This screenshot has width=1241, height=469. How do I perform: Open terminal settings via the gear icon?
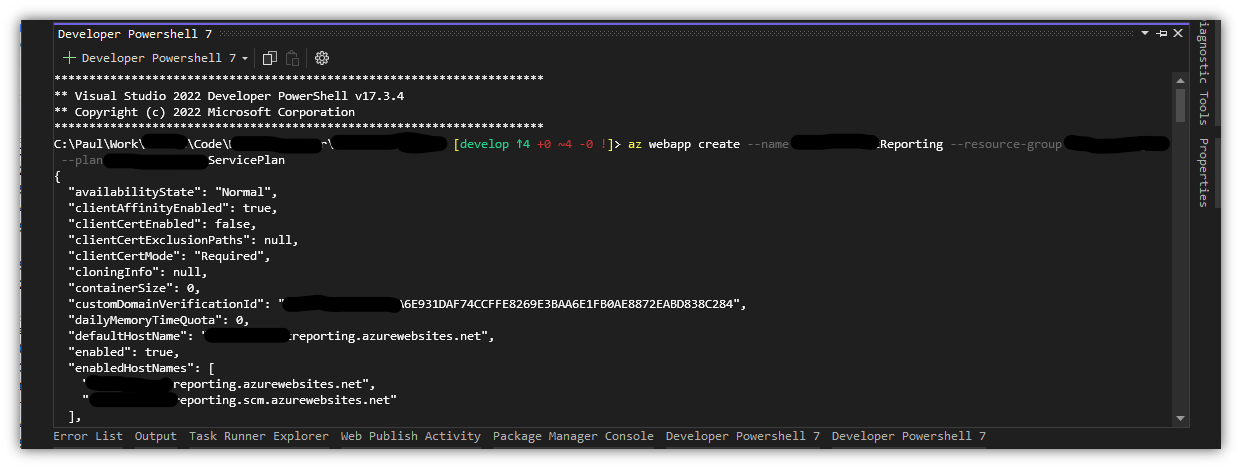(322, 58)
